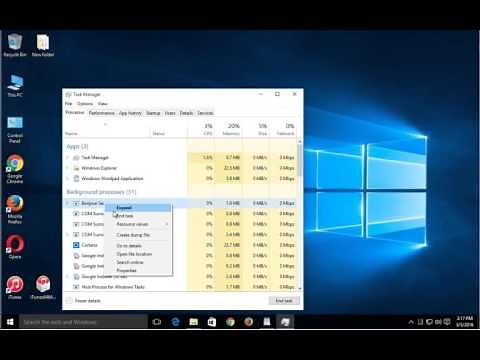Select the Google Chrome desktop shortcut
480x360 pixels.
click(x=15, y=169)
